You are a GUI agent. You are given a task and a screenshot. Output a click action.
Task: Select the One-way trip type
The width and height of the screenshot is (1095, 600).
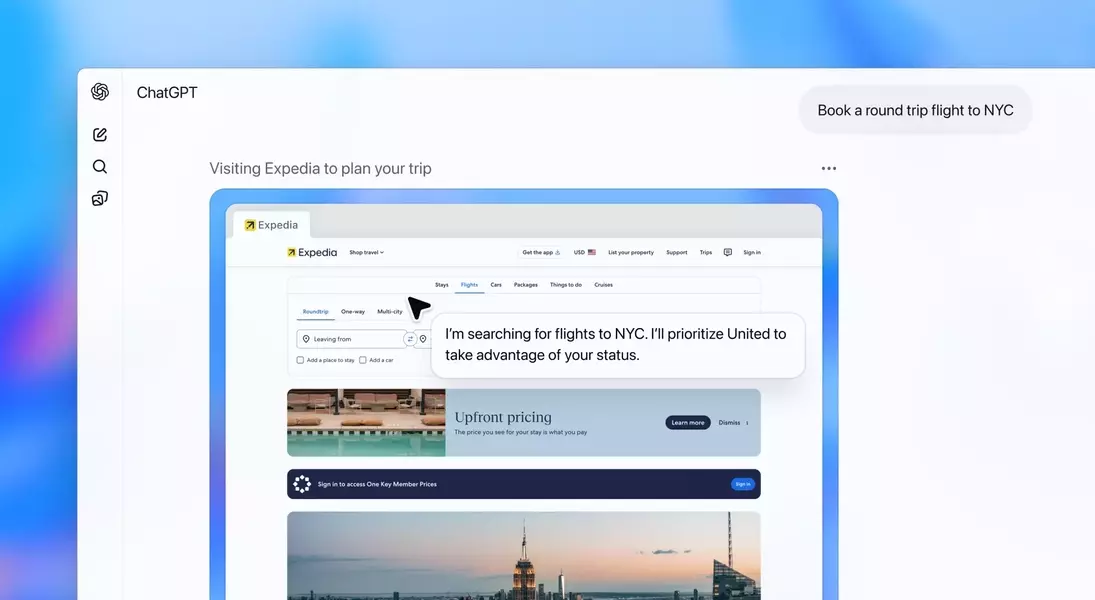click(x=353, y=312)
